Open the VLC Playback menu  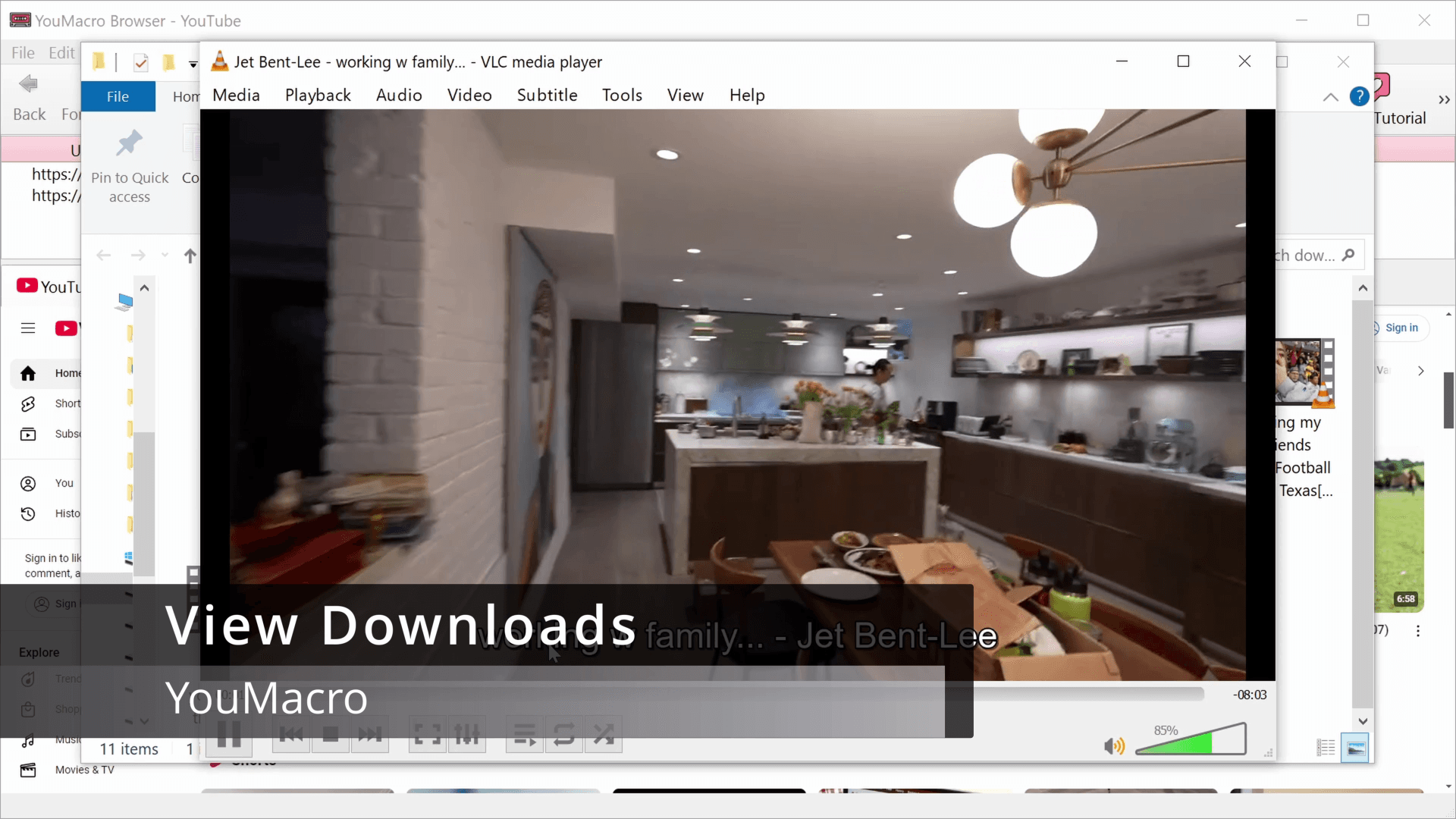pos(318,95)
